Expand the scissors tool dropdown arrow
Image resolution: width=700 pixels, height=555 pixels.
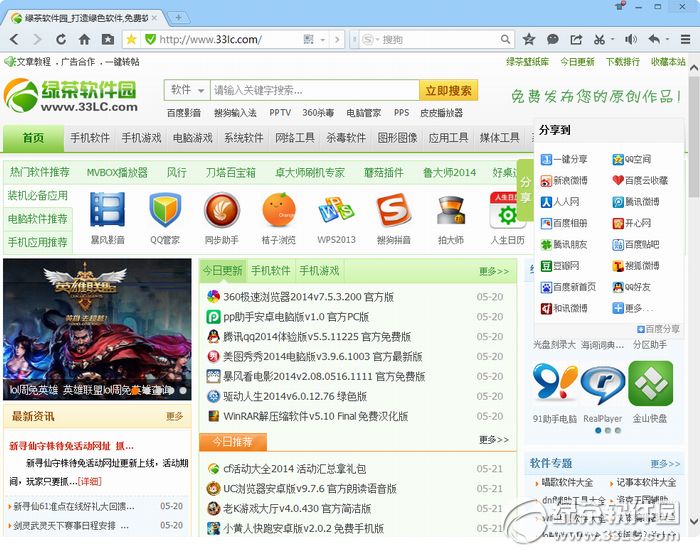tap(612, 39)
